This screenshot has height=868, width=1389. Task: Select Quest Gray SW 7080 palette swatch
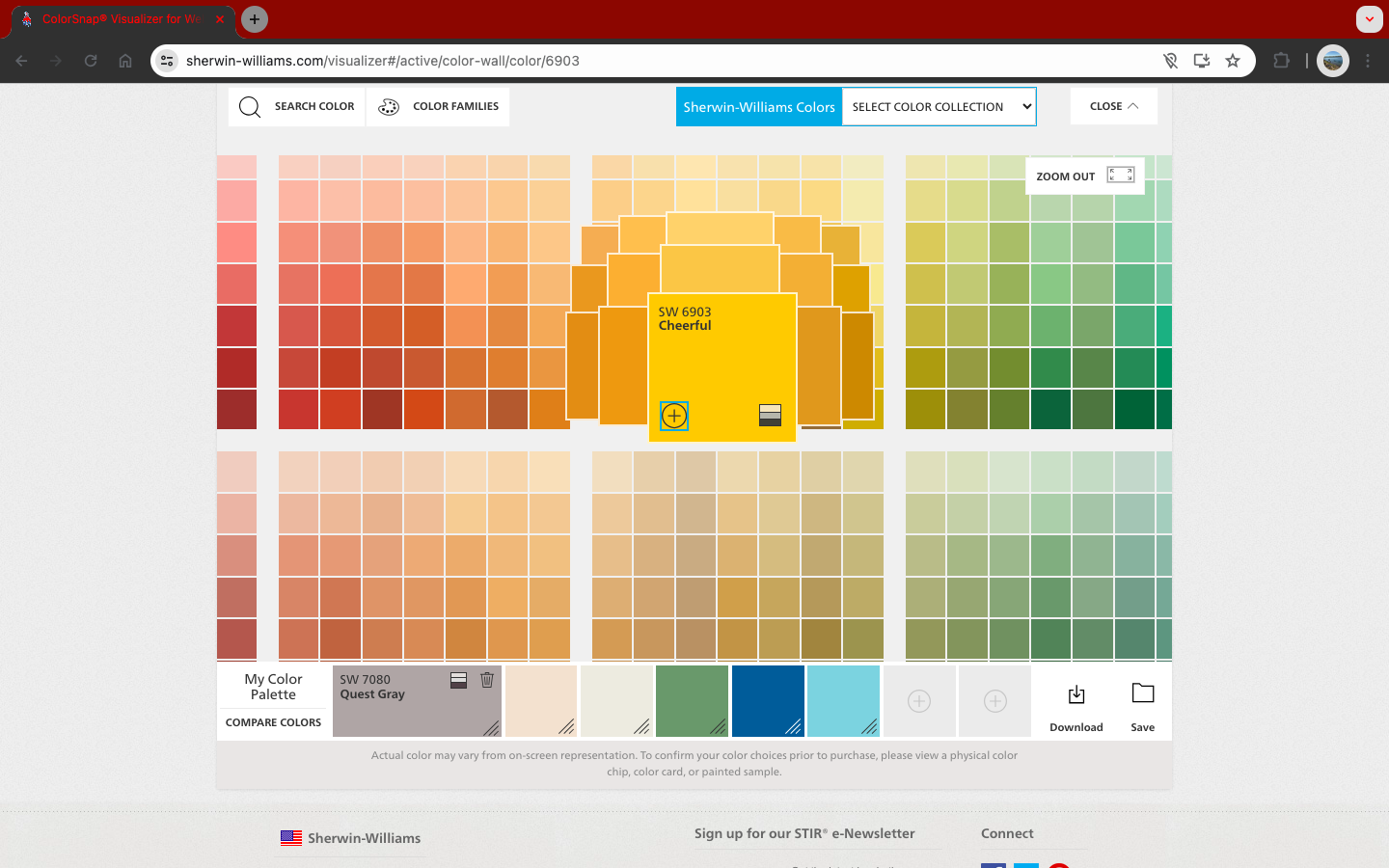point(417,701)
